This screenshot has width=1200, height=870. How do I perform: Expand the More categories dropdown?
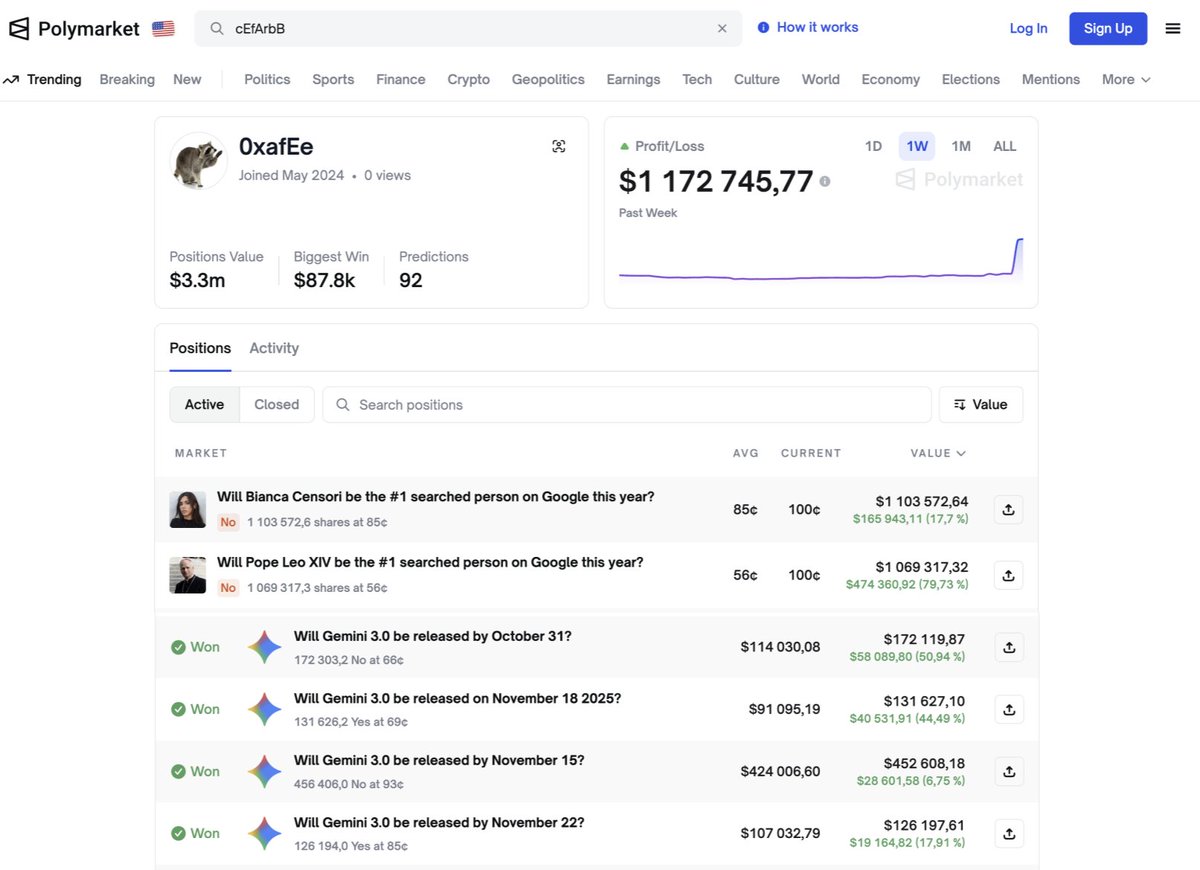(1126, 80)
